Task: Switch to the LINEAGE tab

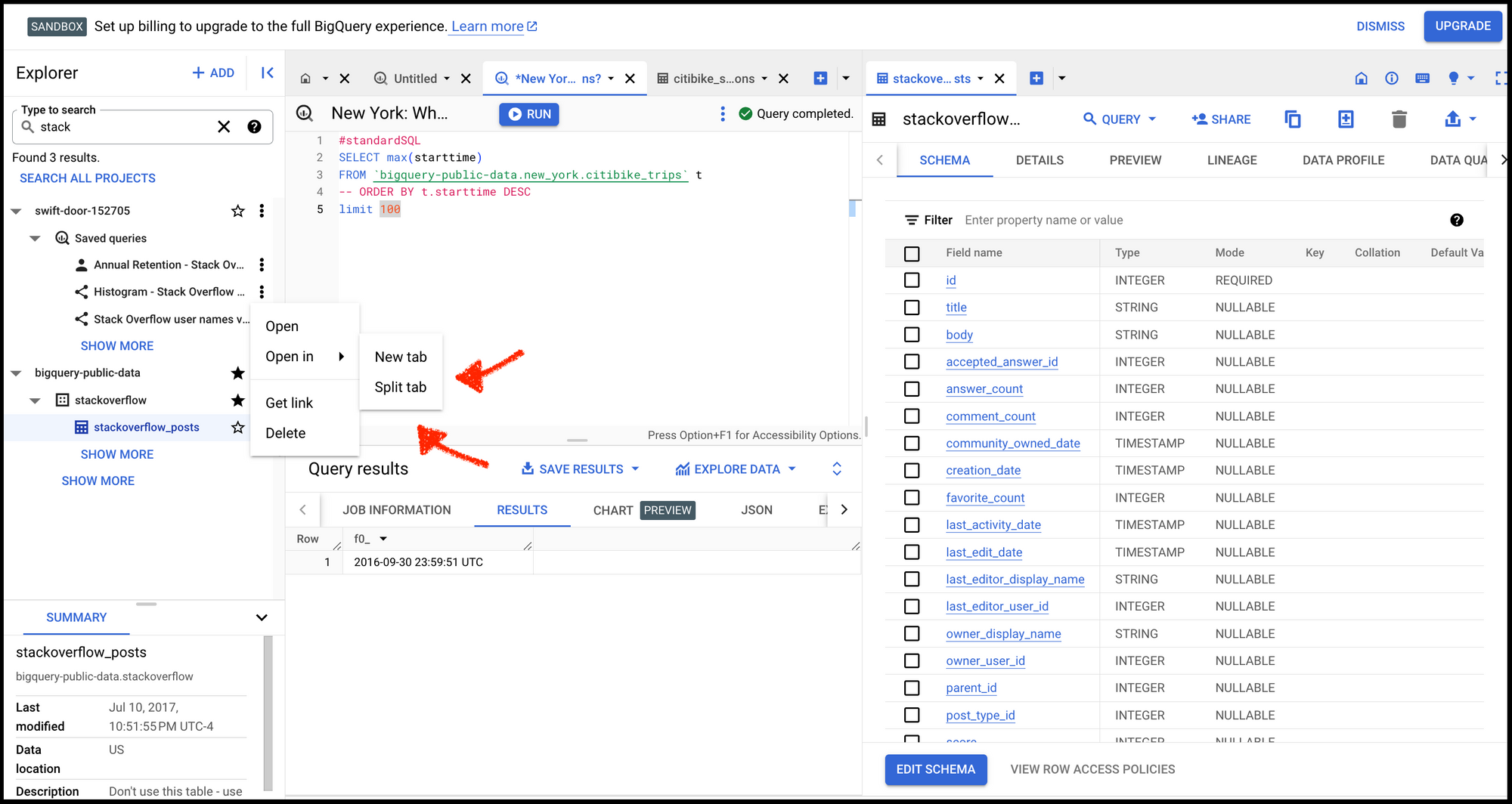Action: pyautogui.click(x=1232, y=160)
